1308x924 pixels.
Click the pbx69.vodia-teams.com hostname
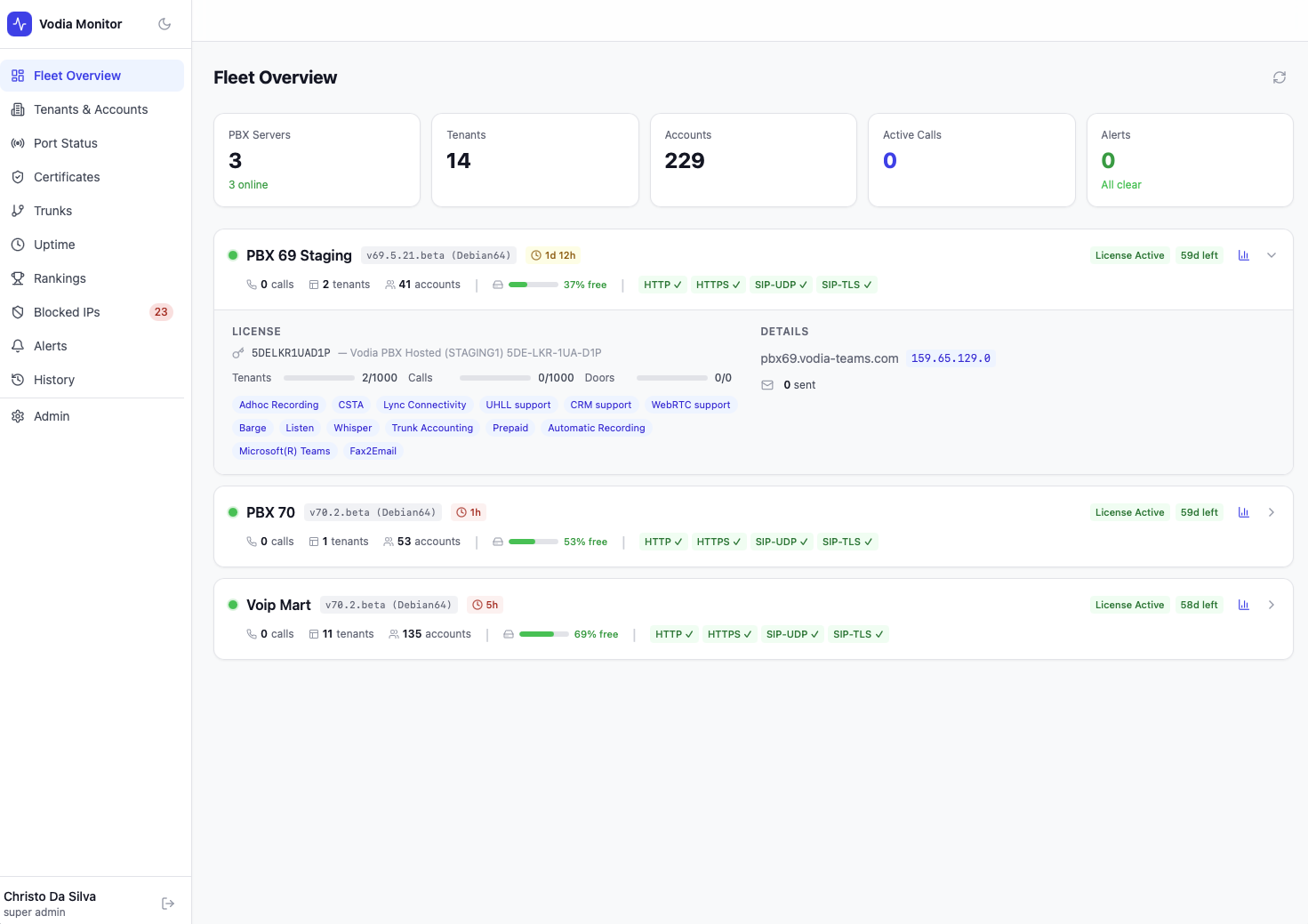coord(829,358)
